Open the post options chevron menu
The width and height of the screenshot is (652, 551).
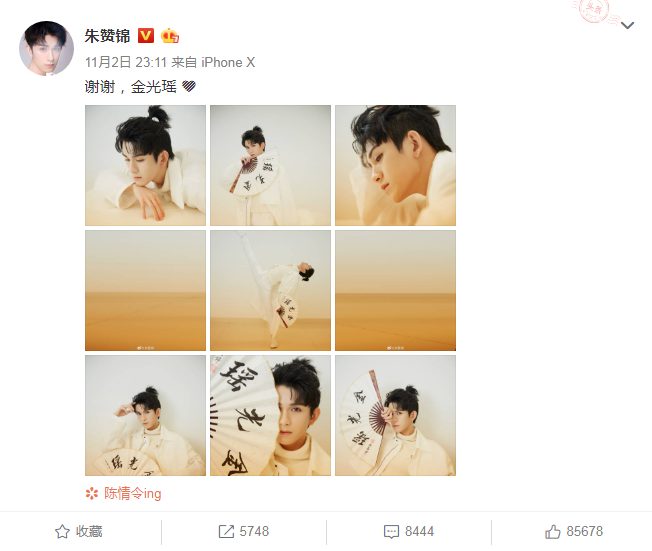click(627, 26)
